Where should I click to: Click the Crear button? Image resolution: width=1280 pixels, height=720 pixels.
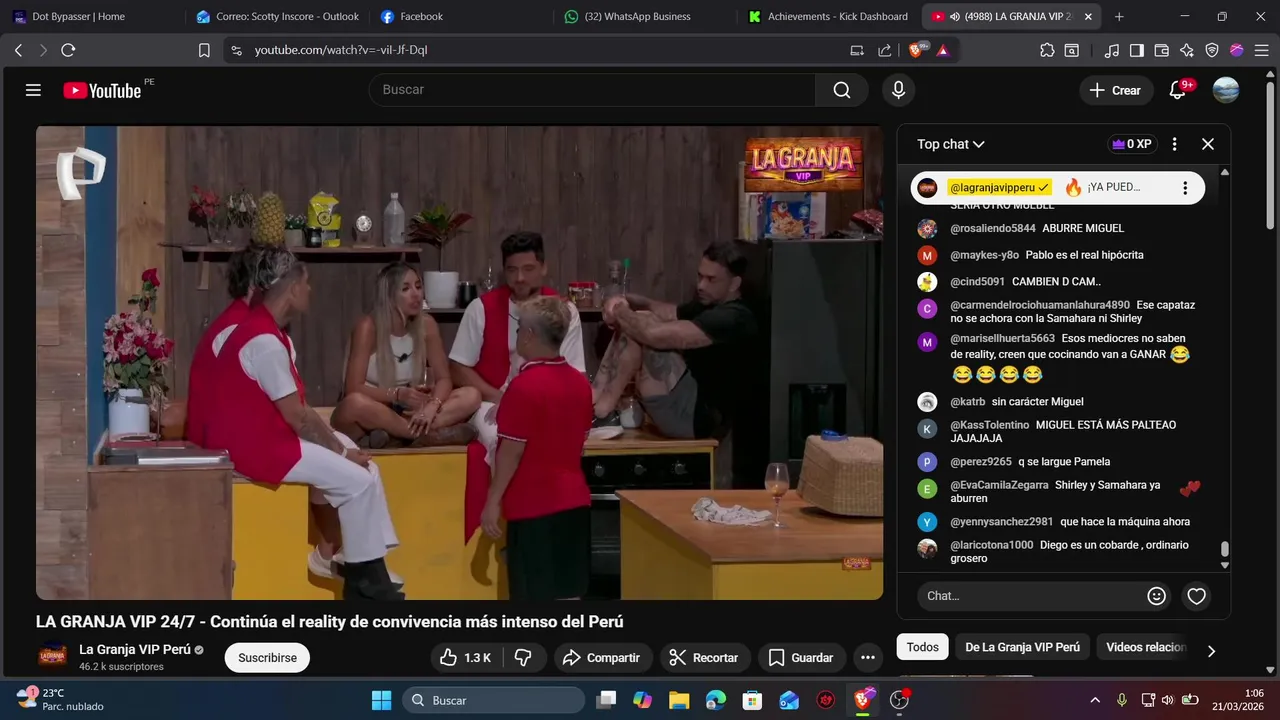tap(1116, 90)
